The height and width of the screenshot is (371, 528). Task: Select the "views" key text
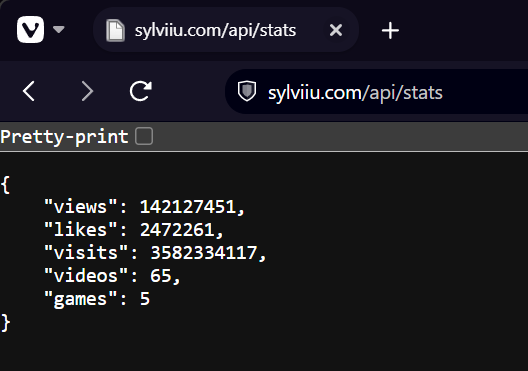(x=80, y=206)
